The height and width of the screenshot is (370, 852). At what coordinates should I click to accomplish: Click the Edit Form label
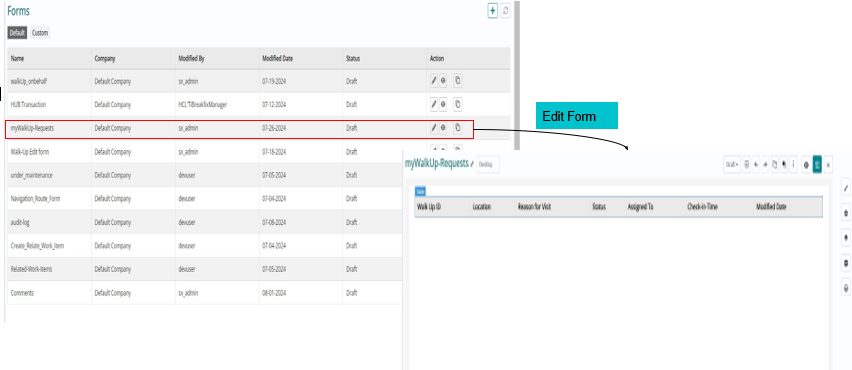[x=577, y=116]
